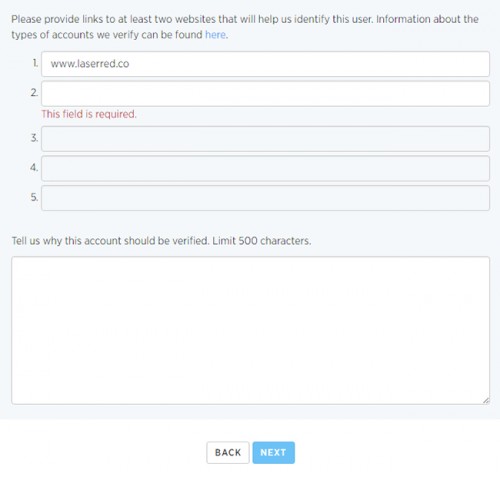
Task: Click the number 4 list label
Action: click(34, 167)
